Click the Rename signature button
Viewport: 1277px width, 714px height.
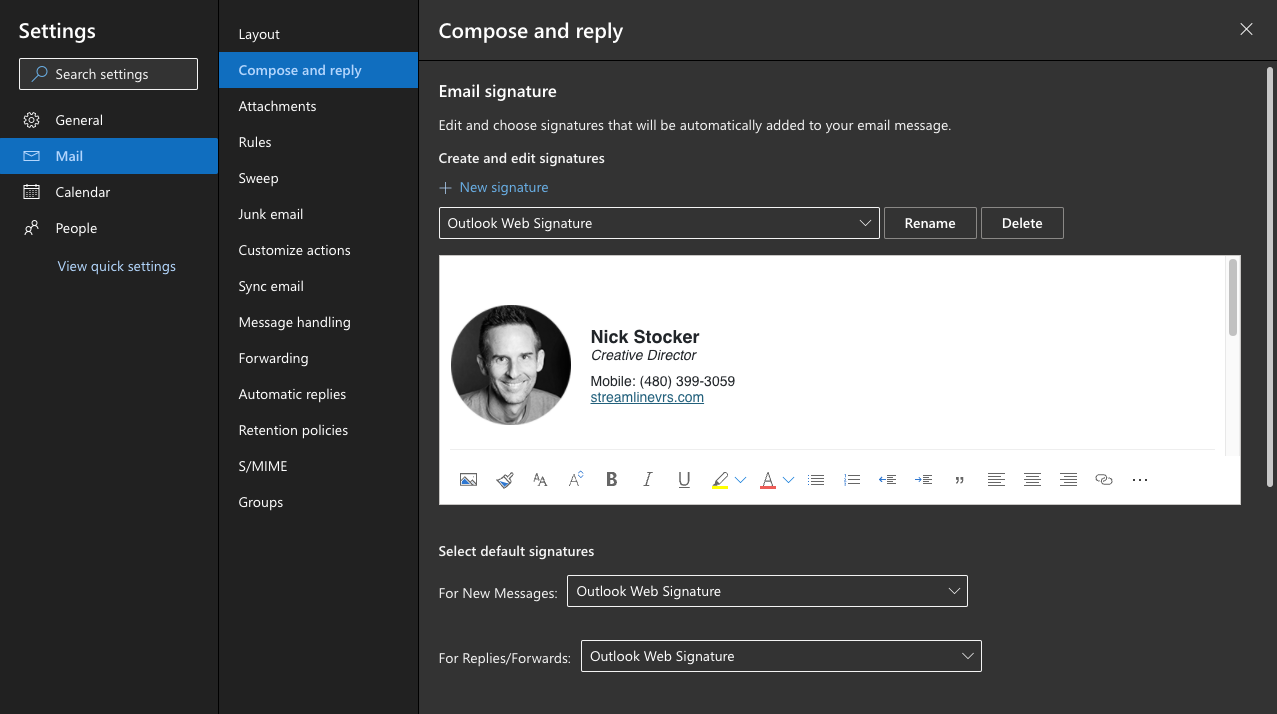point(930,223)
